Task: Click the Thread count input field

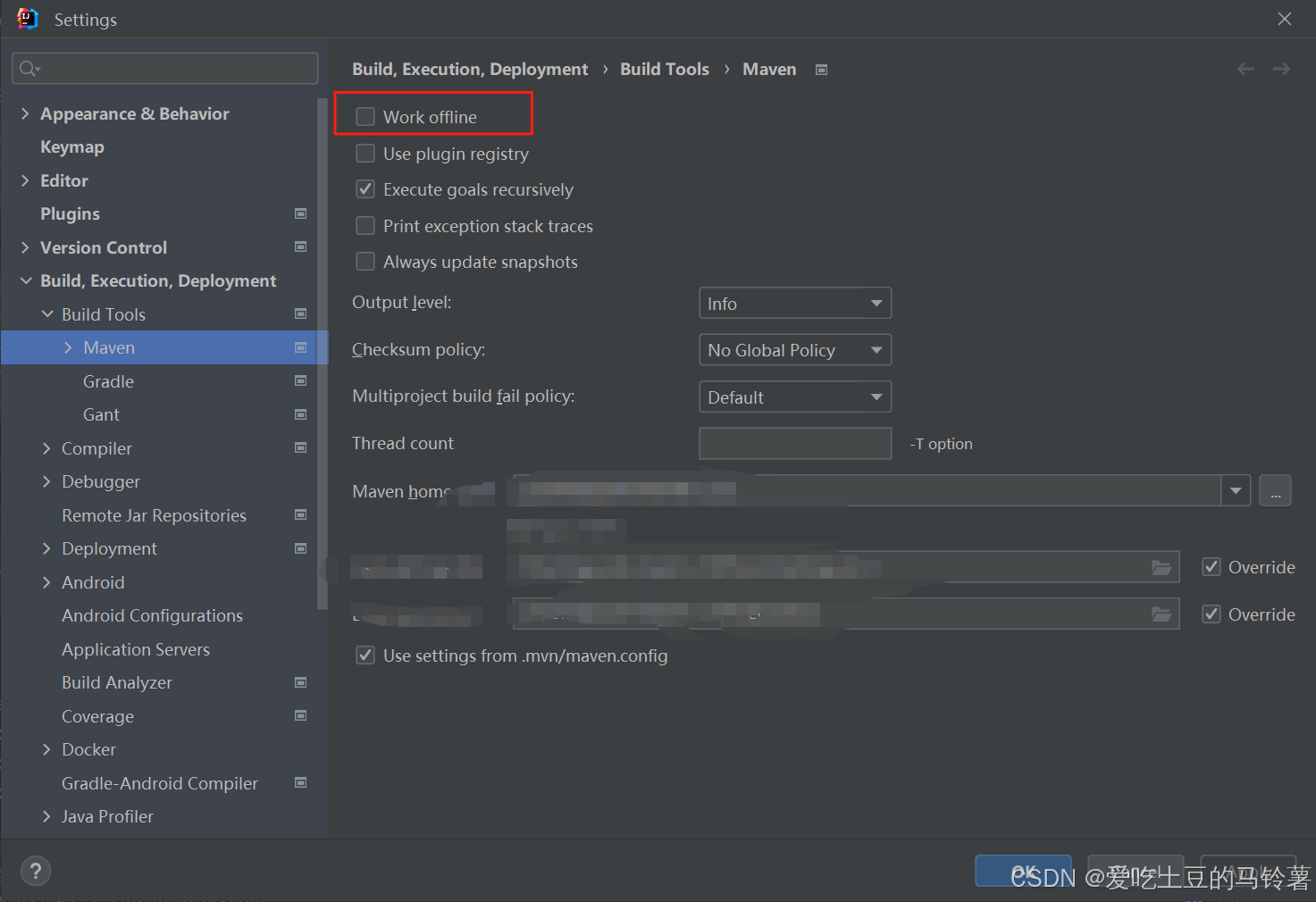Action: [x=795, y=443]
